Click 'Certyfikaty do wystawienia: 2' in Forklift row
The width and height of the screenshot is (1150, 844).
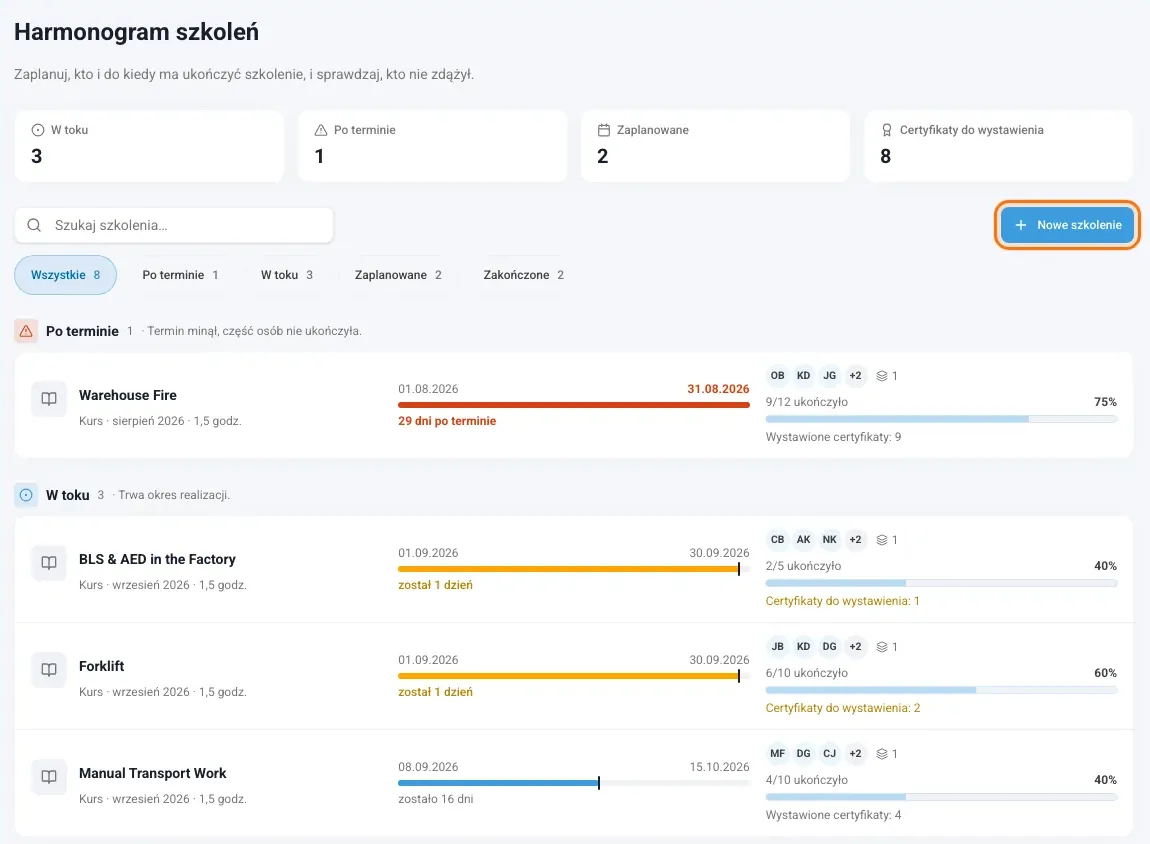pyautogui.click(x=843, y=708)
